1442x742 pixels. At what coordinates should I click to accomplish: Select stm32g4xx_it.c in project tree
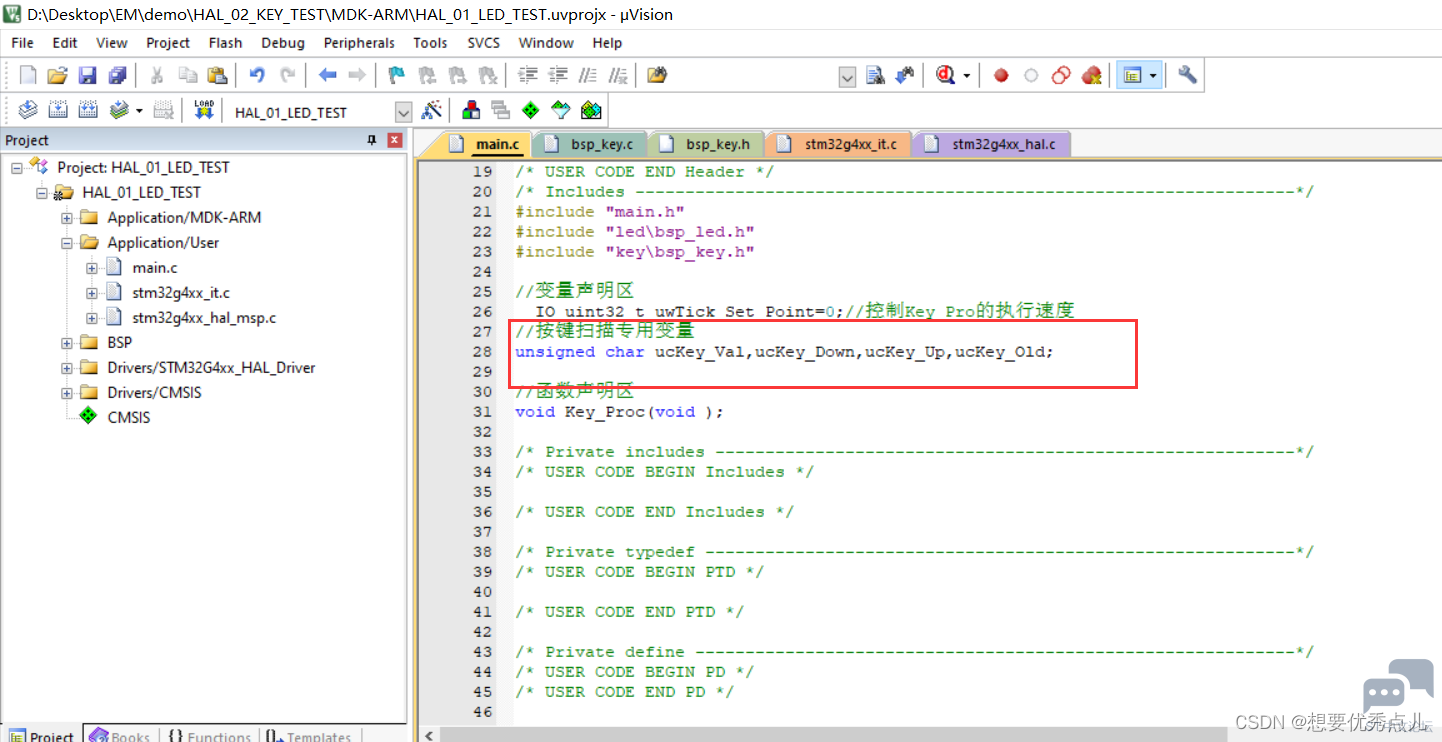tap(181, 293)
